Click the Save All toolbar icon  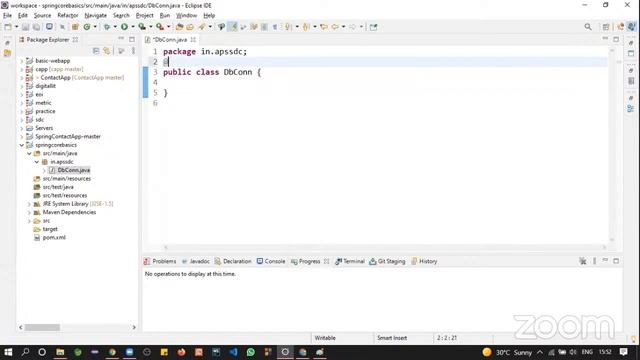click(x=36, y=27)
